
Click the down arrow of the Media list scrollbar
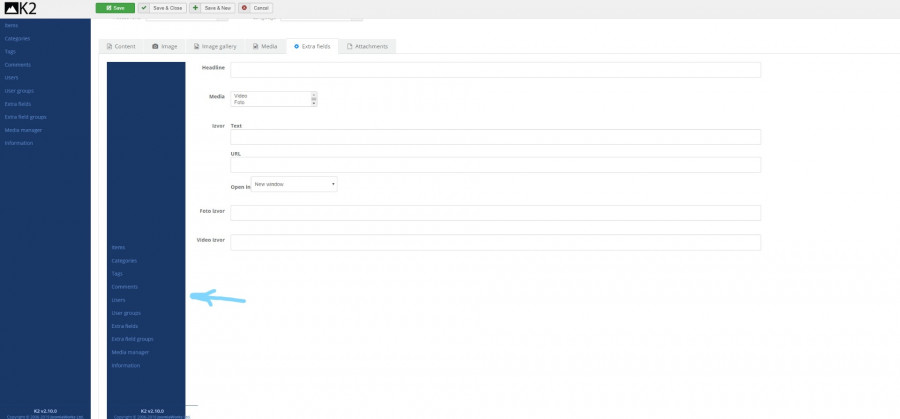click(314, 103)
